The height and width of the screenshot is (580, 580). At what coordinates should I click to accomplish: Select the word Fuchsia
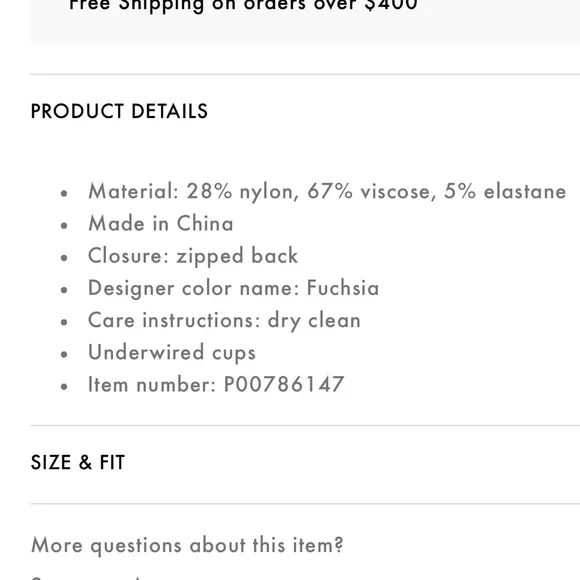pos(343,288)
